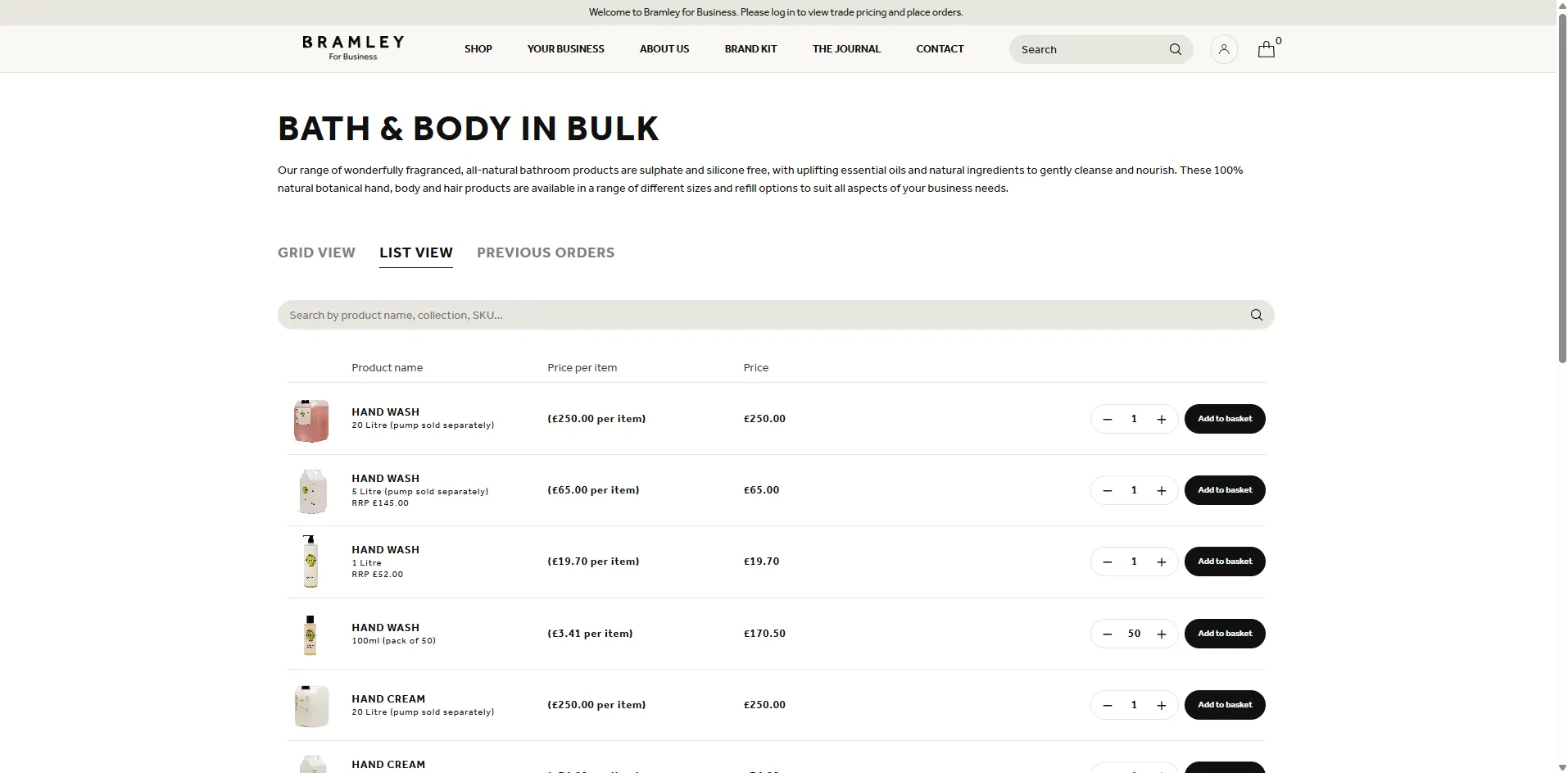The image size is (1568, 773).
Task: Click the '(£3.41 per item)' text
Action: [590, 634]
